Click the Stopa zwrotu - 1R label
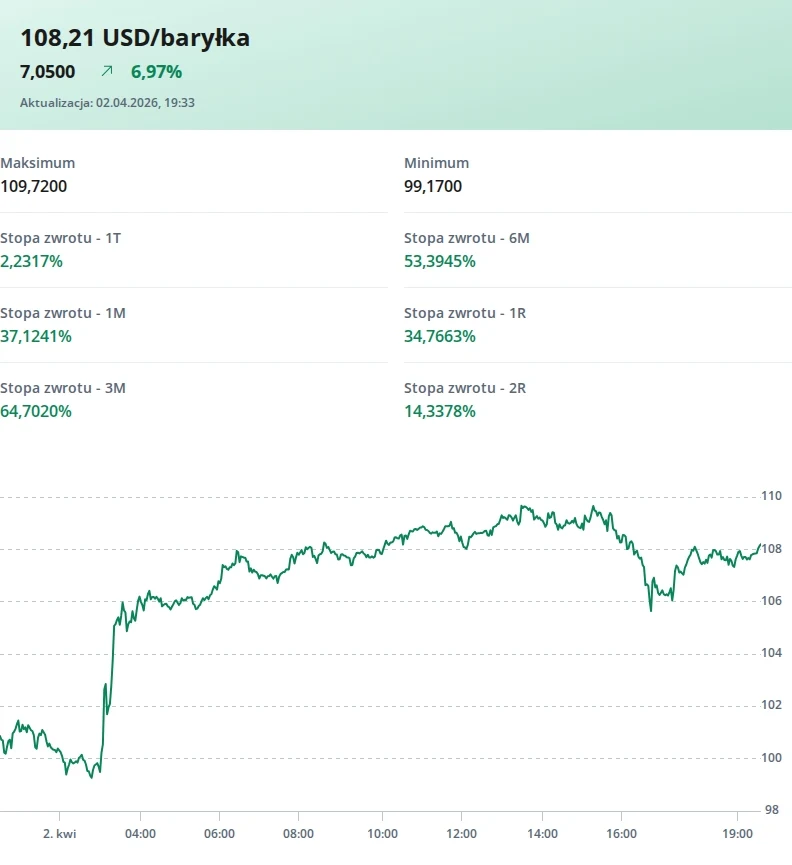The width and height of the screenshot is (792, 865). 465,313
